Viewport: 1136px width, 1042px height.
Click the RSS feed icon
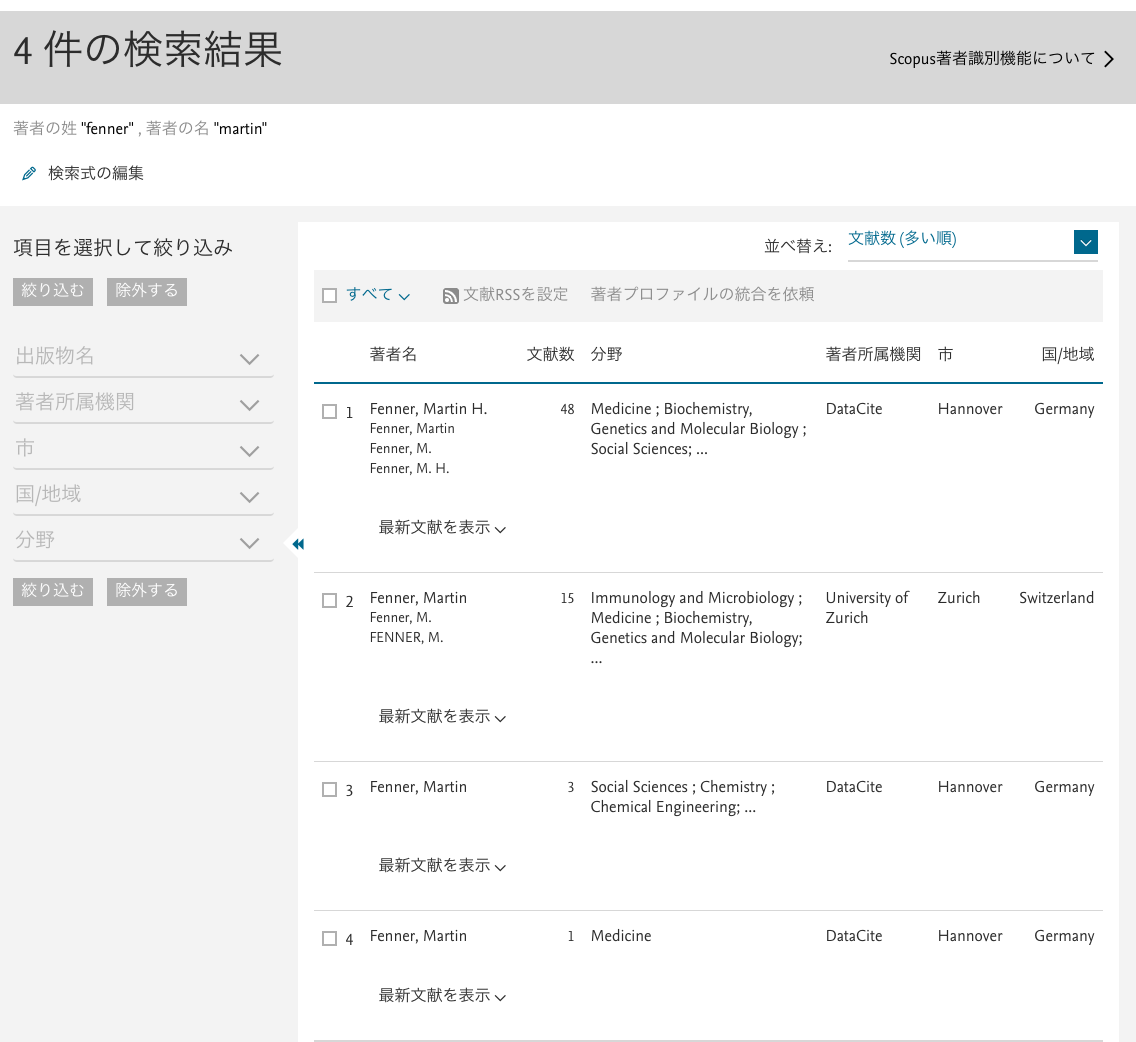(x=451, y=296)
